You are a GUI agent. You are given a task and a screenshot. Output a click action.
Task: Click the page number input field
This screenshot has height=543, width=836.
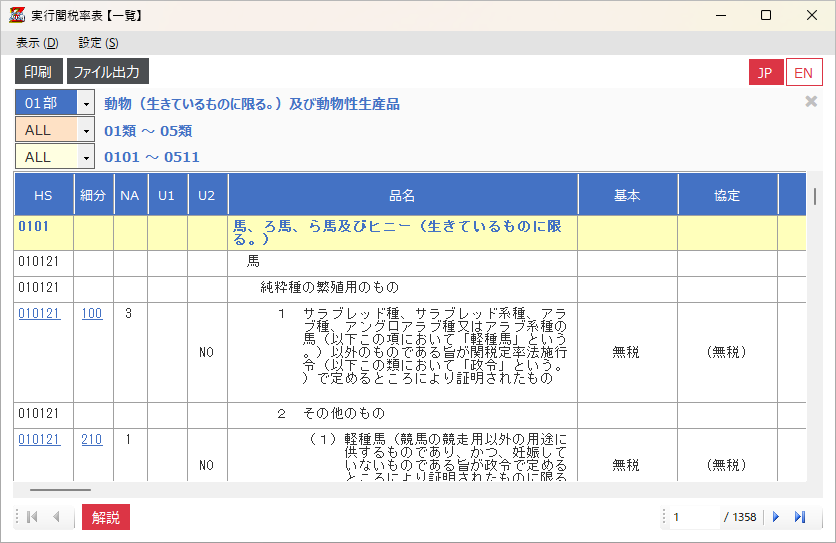click(693, 517)
